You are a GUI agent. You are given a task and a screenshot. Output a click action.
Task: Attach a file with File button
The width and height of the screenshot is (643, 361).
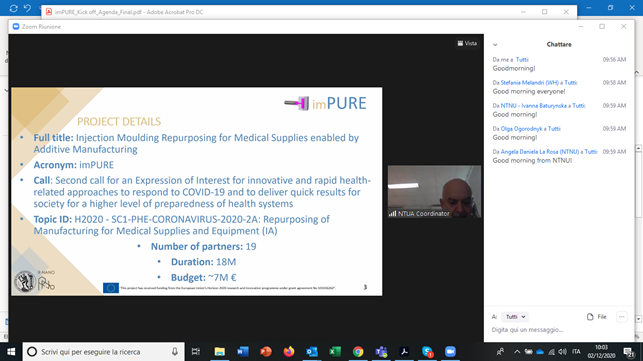pyautogui.click(x=597, y=317)
